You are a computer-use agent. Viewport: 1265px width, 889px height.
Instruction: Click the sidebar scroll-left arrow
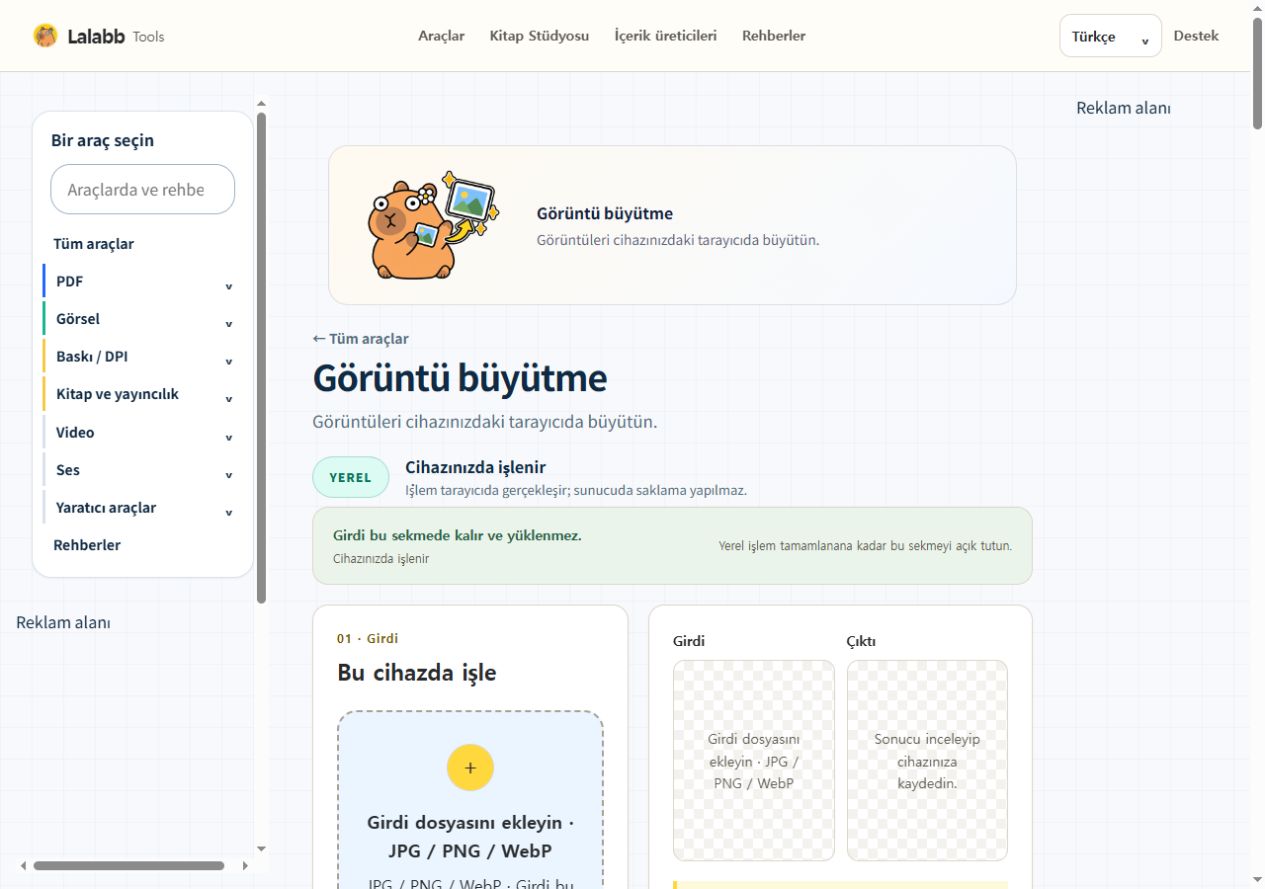point(22,866)
